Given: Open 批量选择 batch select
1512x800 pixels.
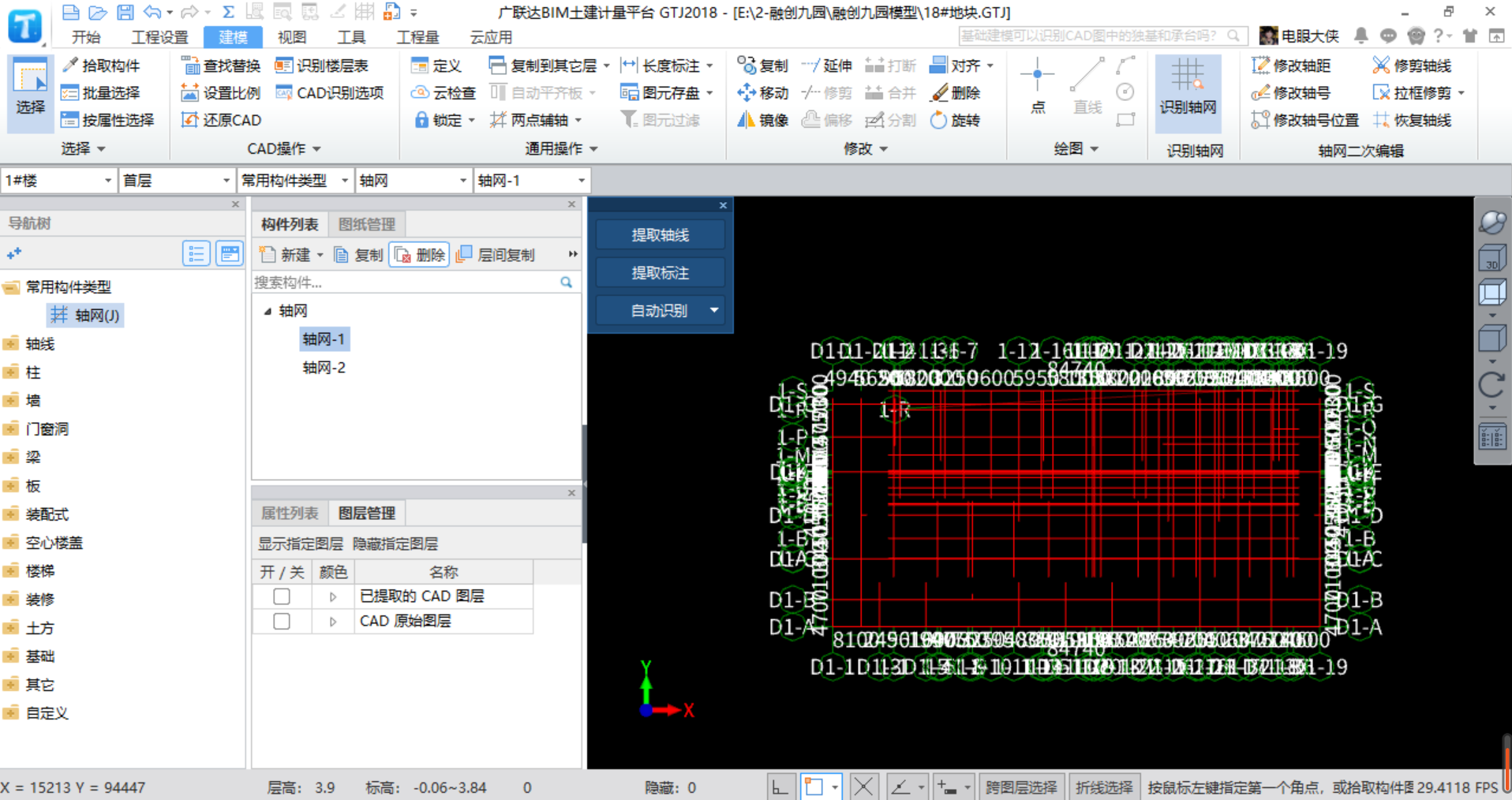Looking at the screenshot, I should click(100, 93).
